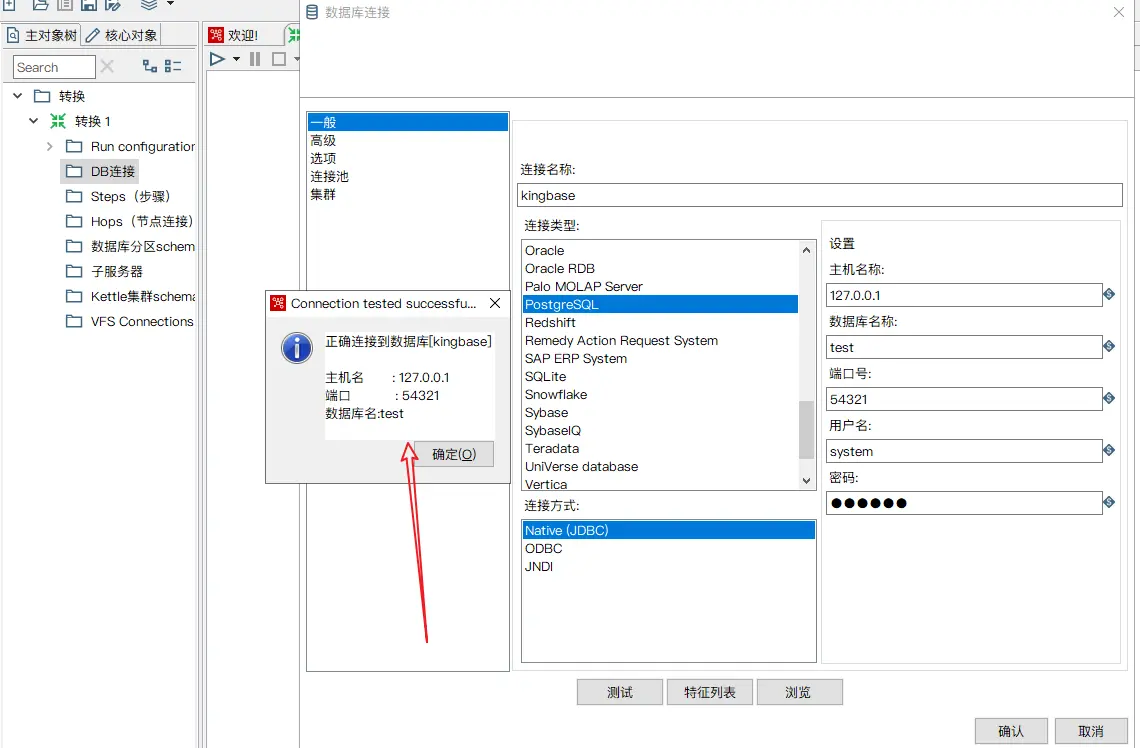The image size is (1140, 748).
Task: Click the 连接名称 field containing kingbase
Action: coord(820,195)
